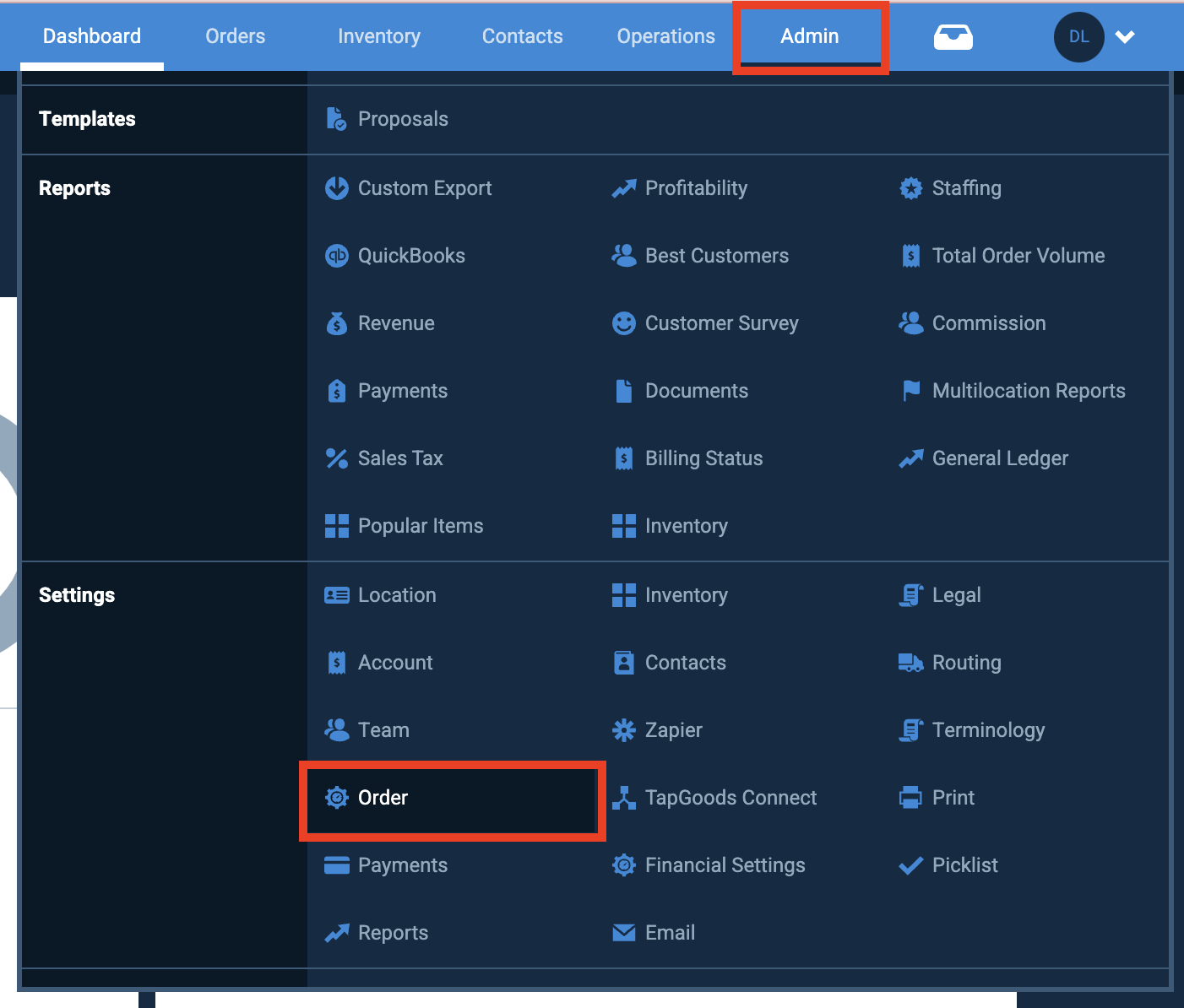Open Financial Settings
Screen dimensions: 1184x1008
coord(725,865)
